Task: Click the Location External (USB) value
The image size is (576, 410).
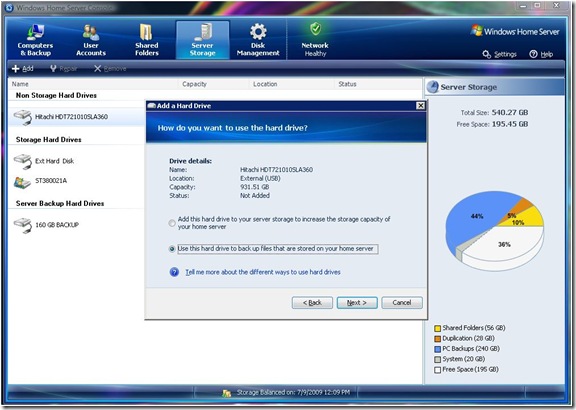Action: coord(260,179)
